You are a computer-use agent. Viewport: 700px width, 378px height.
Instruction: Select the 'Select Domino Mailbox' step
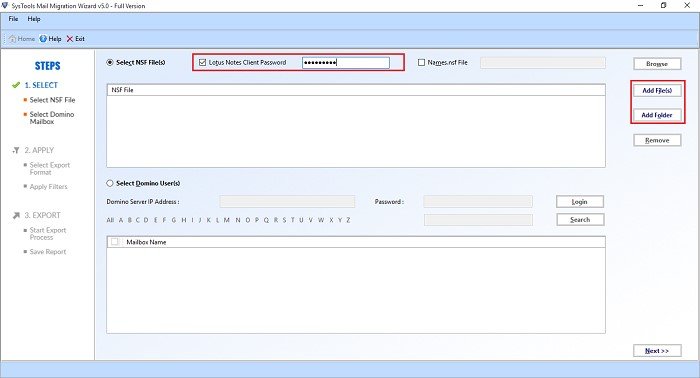(x=52, y=118)
